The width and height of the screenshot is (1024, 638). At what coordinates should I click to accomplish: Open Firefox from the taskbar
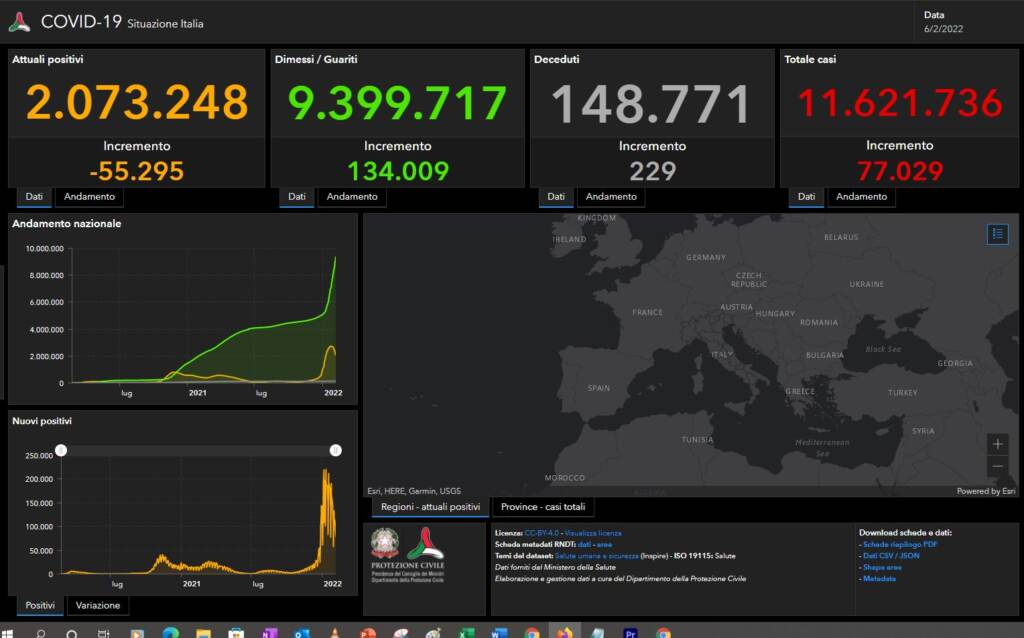565,633
